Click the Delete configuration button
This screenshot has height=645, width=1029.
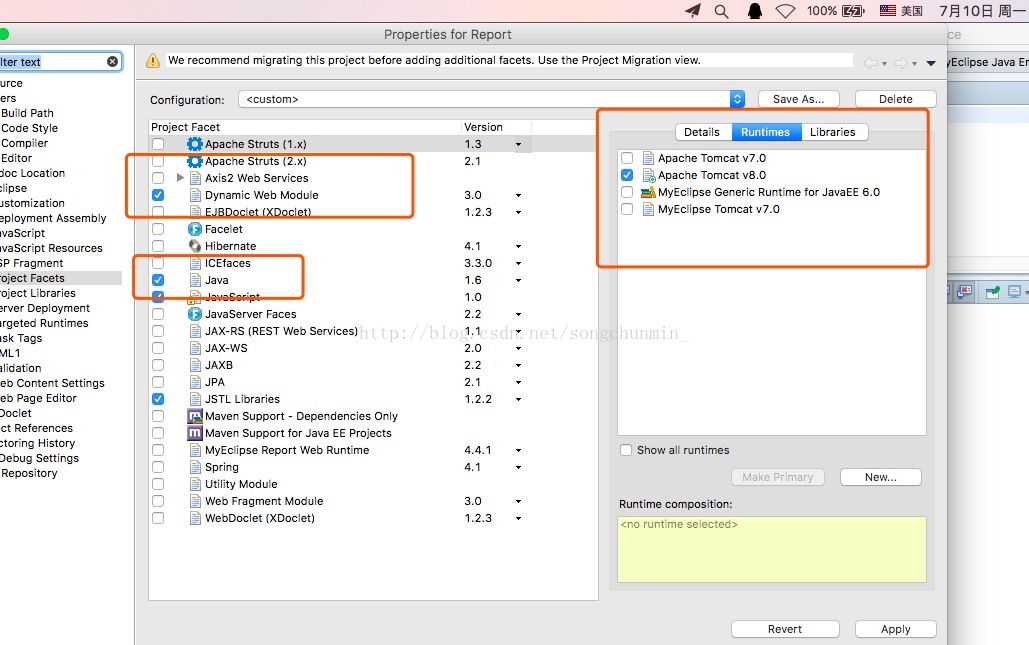coord(896,99)
